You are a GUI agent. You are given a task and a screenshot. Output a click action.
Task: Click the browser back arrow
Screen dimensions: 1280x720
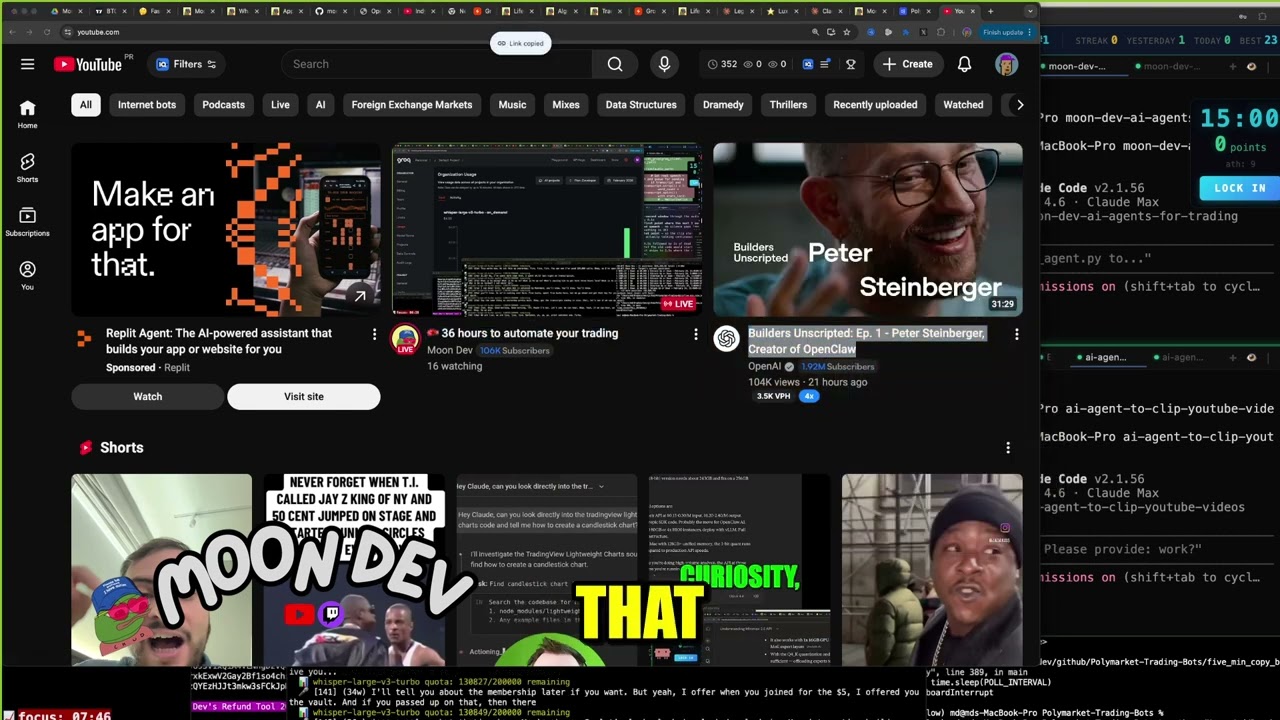[x=12, y=32]
